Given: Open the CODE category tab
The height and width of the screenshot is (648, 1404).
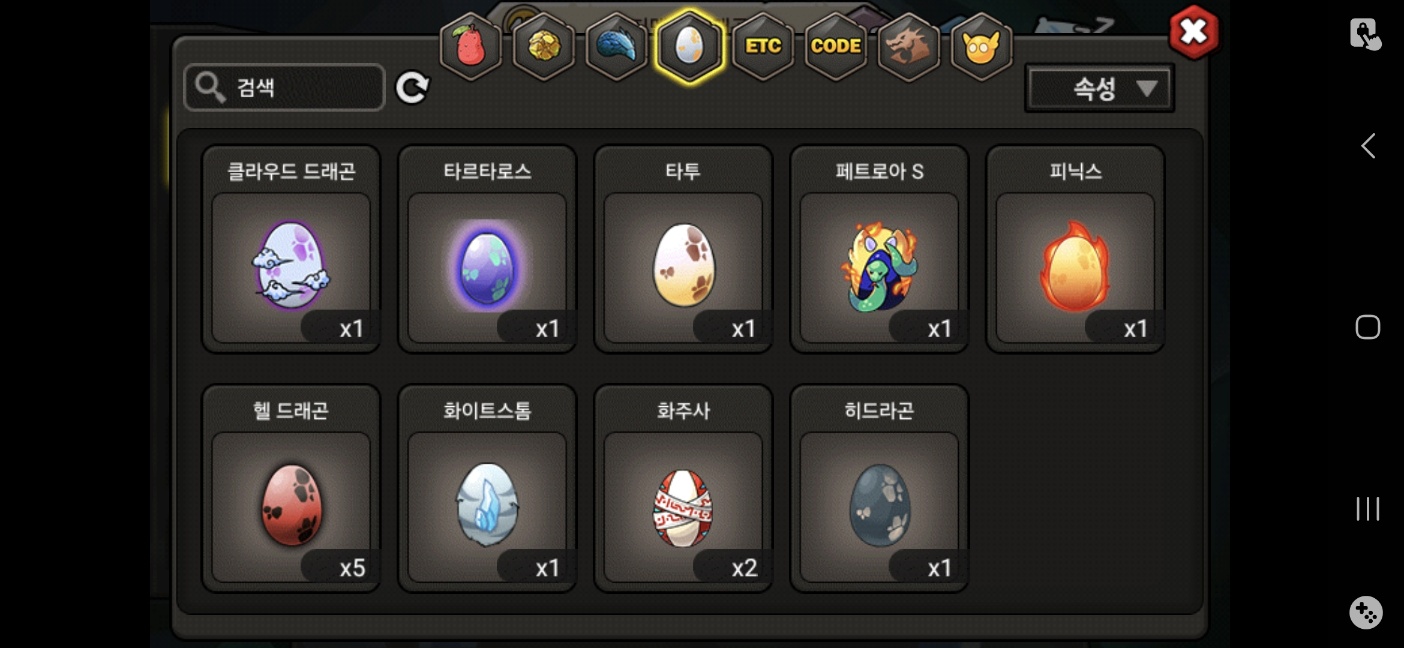Looking at the screenshot, I should tap(836, 46).
